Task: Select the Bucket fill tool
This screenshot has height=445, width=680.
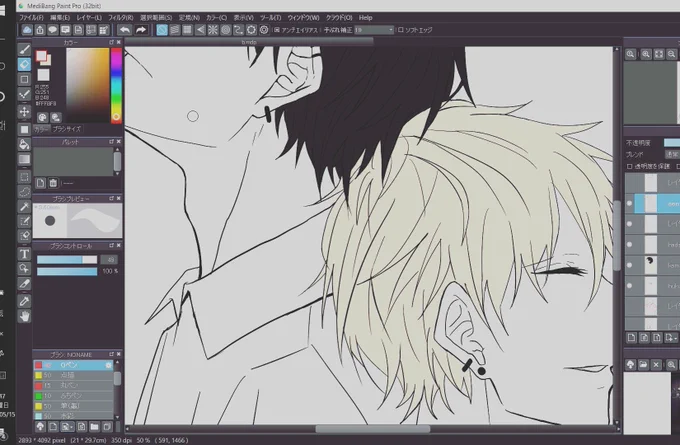Action: [x=24, y=144]
